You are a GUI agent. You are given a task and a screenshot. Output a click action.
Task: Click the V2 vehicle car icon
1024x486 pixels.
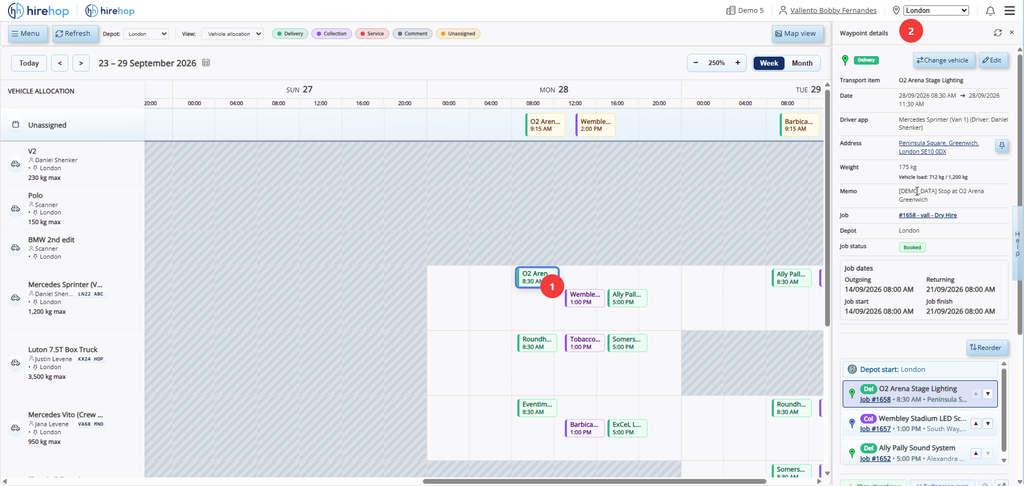click(x=15, y=164)
